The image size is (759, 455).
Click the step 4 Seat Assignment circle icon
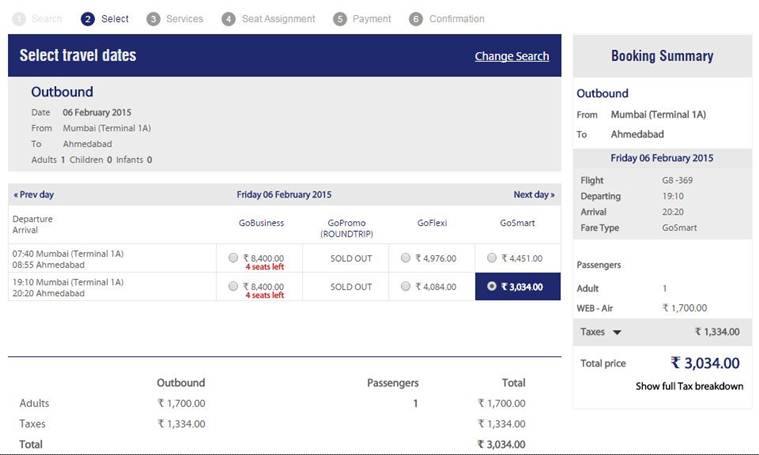tap(228, 19)
